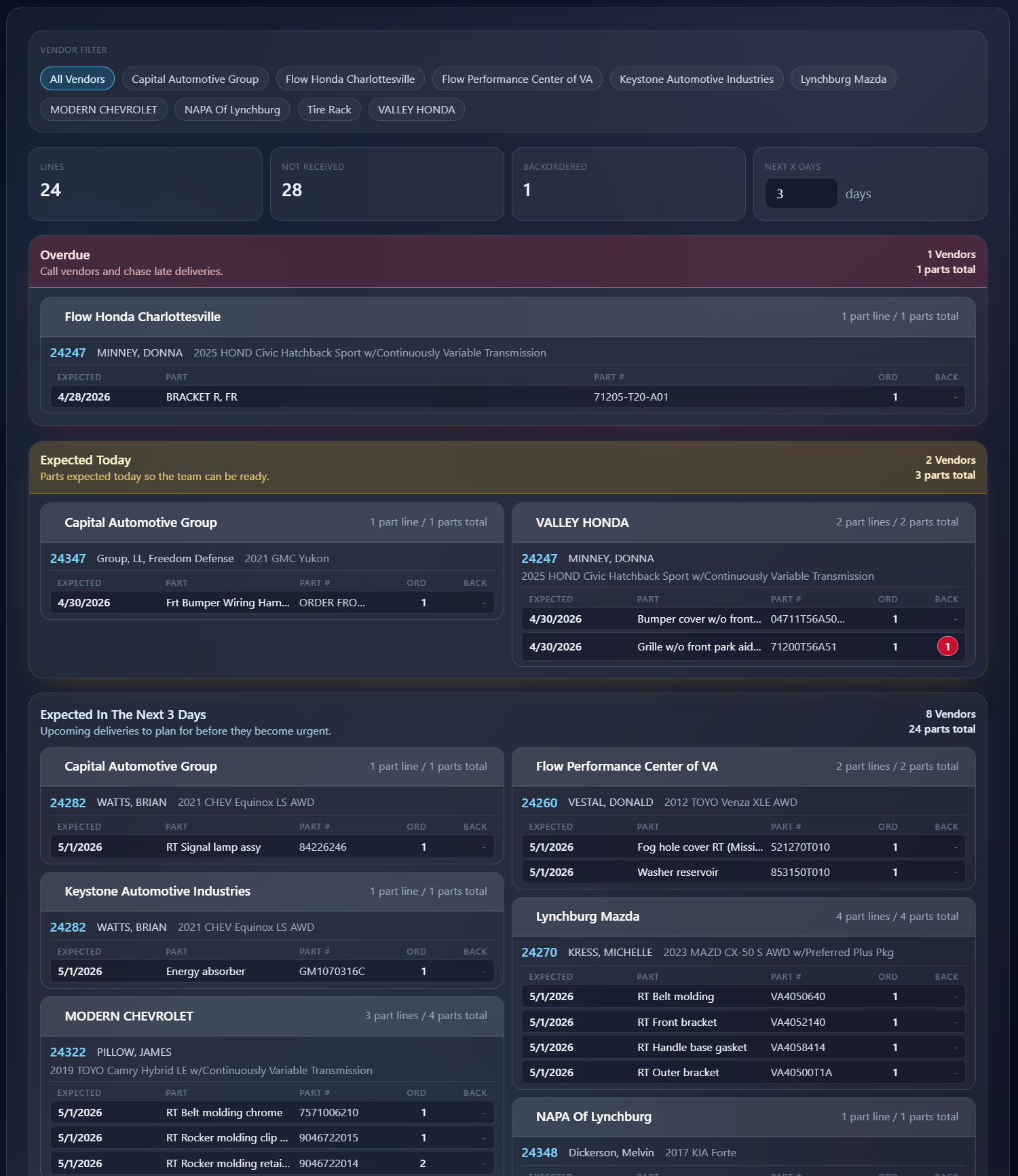This screenshot has width=1018, height=1176.
Task: Select the RT Signal lamp assy row
Action: (x=272, y=847)
